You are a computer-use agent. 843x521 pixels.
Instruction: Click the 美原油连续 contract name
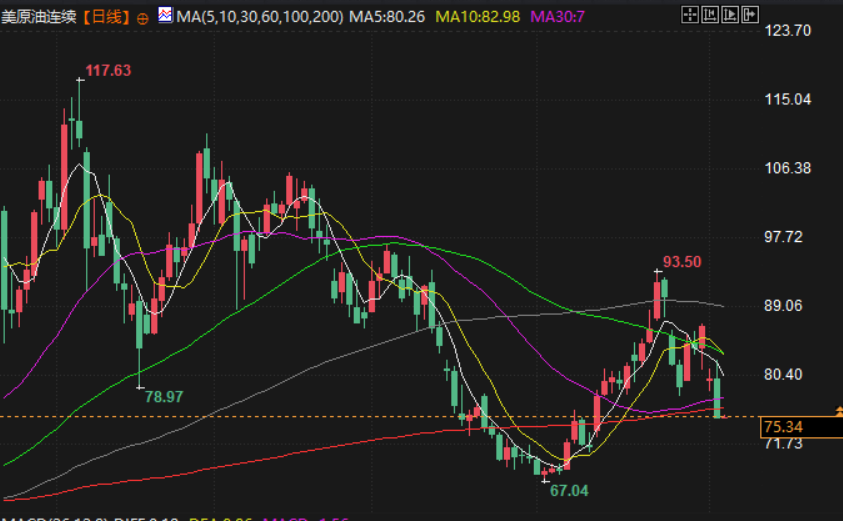click(39, 17)
